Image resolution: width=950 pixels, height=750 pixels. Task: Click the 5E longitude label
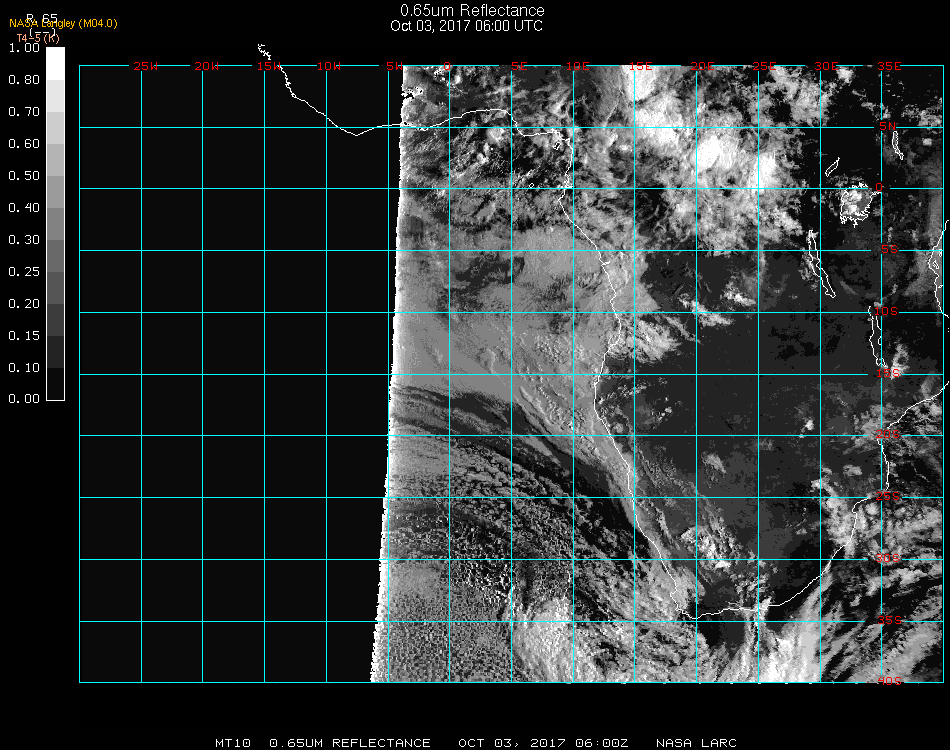click(x=519, y=66)
